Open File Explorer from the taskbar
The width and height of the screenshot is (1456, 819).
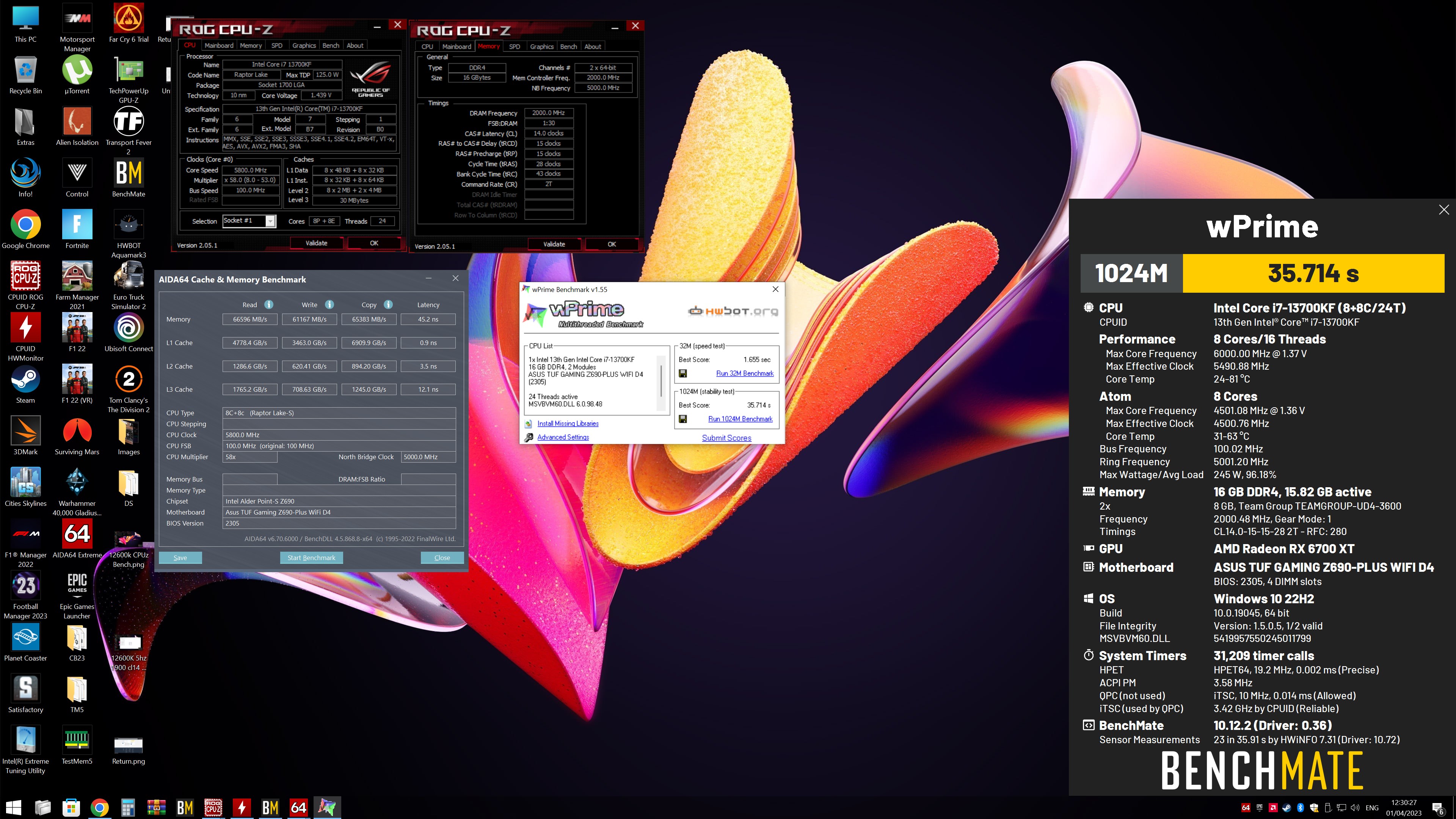click(x=42, y=808)
